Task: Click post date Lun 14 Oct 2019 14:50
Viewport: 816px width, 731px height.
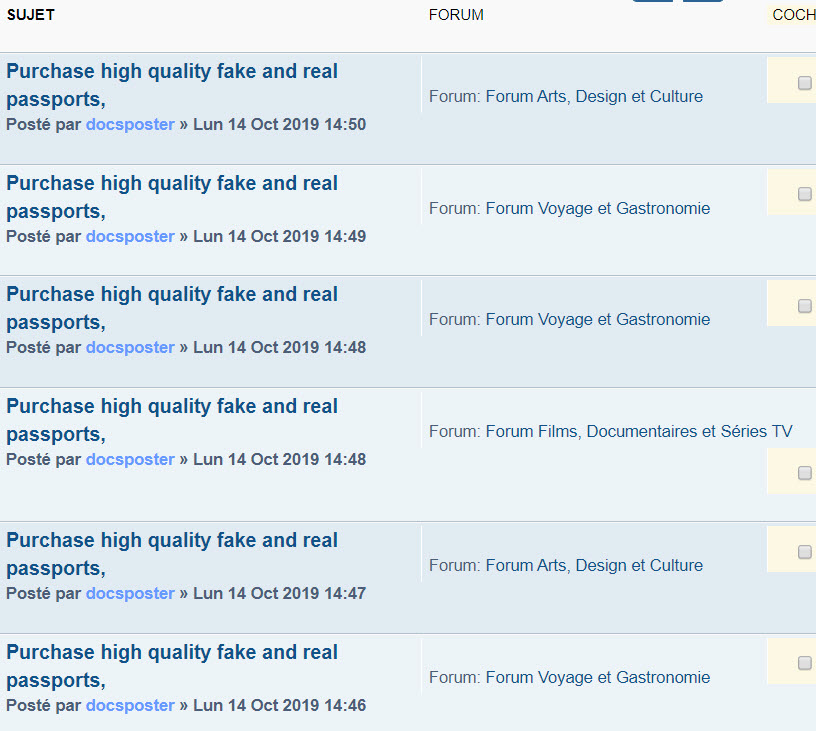Action: 279,124
